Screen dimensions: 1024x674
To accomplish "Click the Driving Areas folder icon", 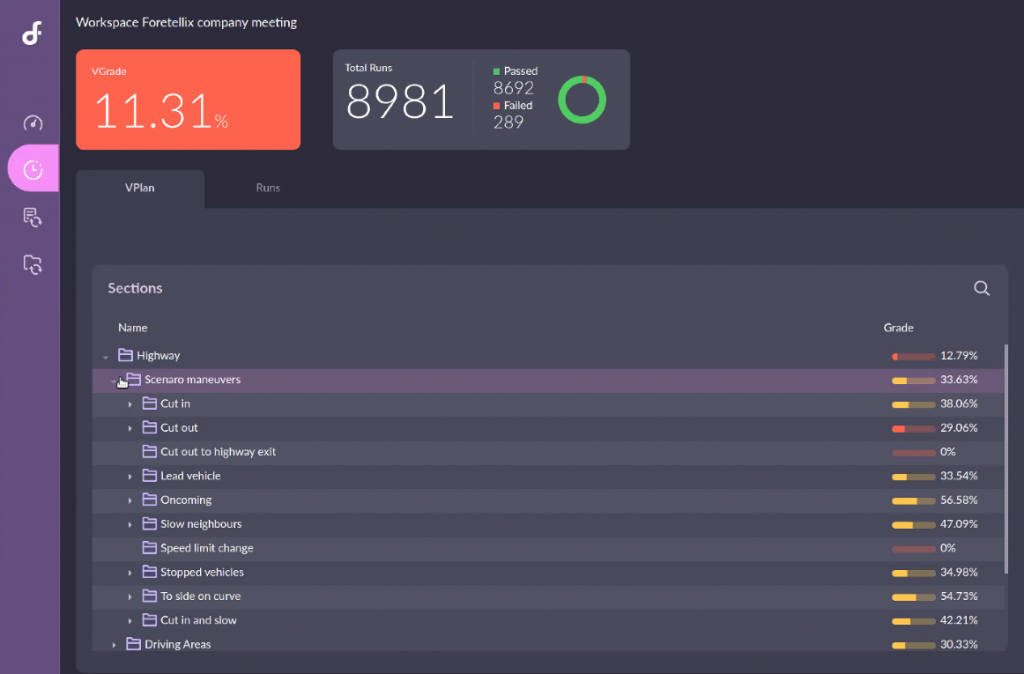I will coord(133,644).
